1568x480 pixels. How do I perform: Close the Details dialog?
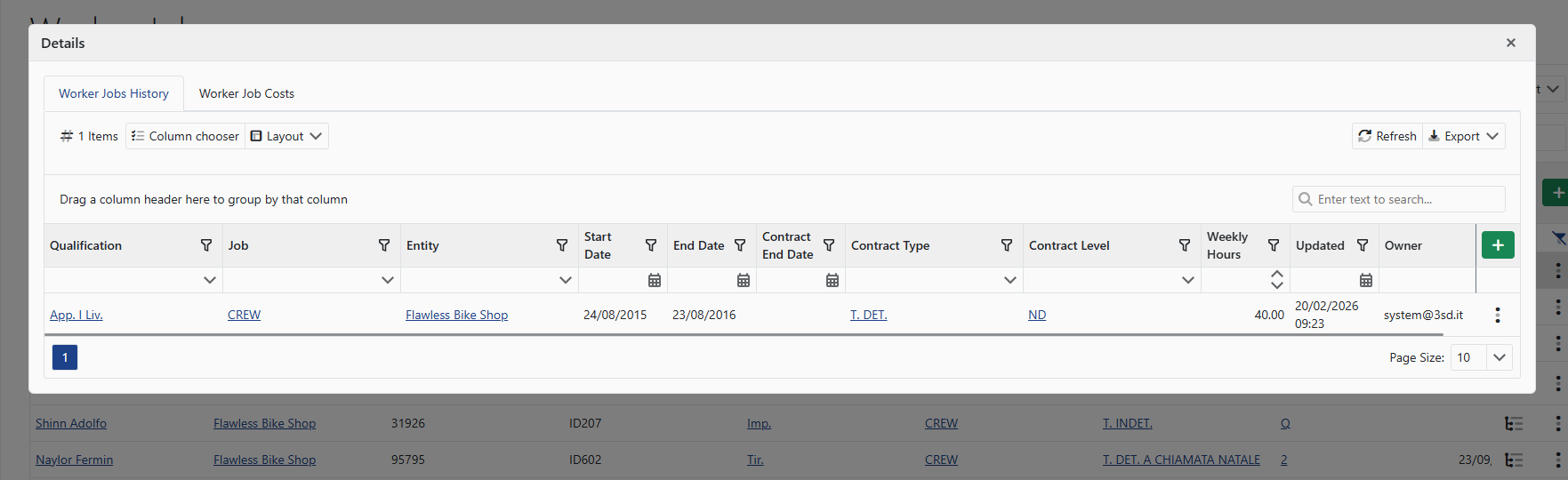coord(1510,43)
